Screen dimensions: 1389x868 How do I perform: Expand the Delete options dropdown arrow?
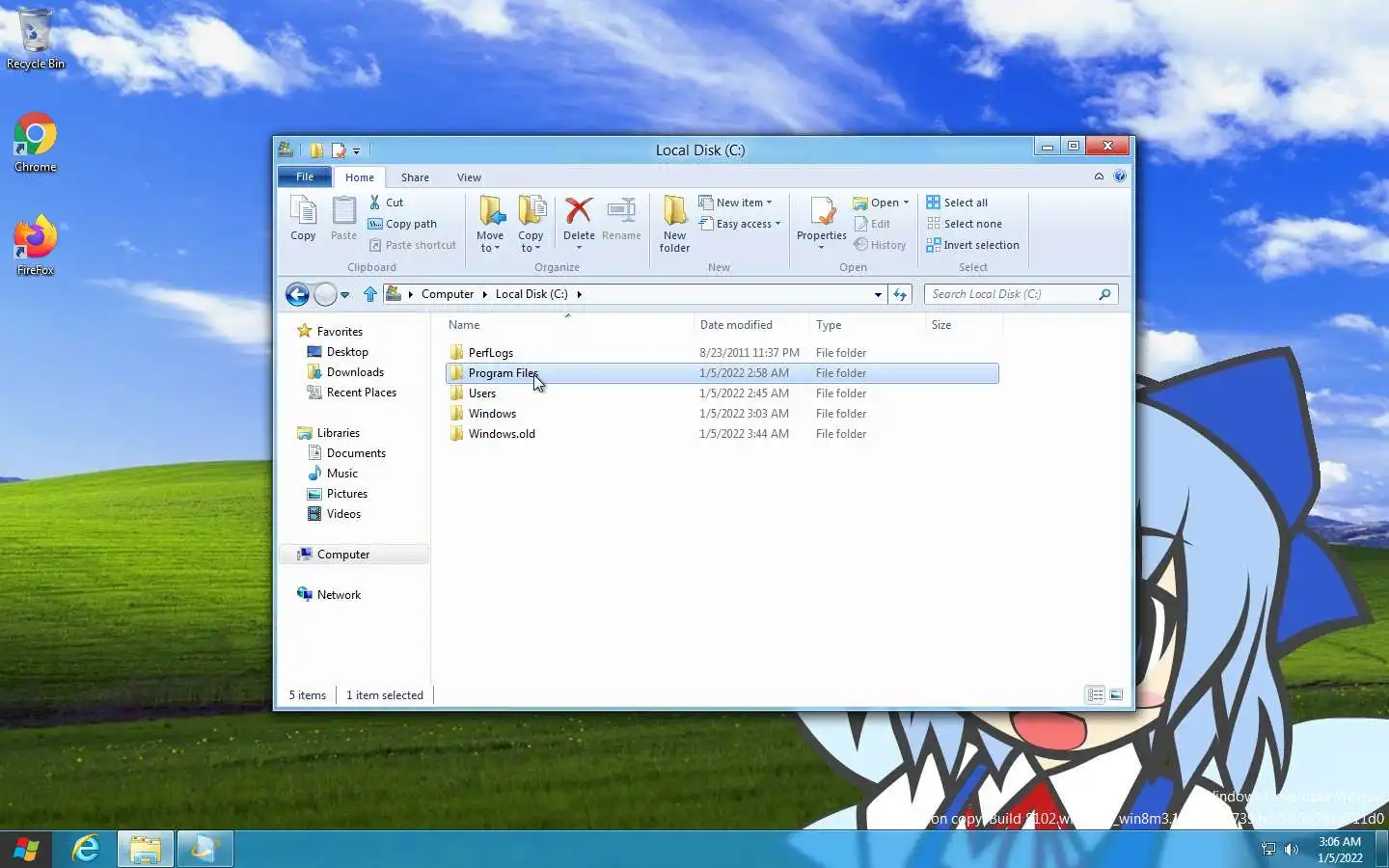coord(579,248)
